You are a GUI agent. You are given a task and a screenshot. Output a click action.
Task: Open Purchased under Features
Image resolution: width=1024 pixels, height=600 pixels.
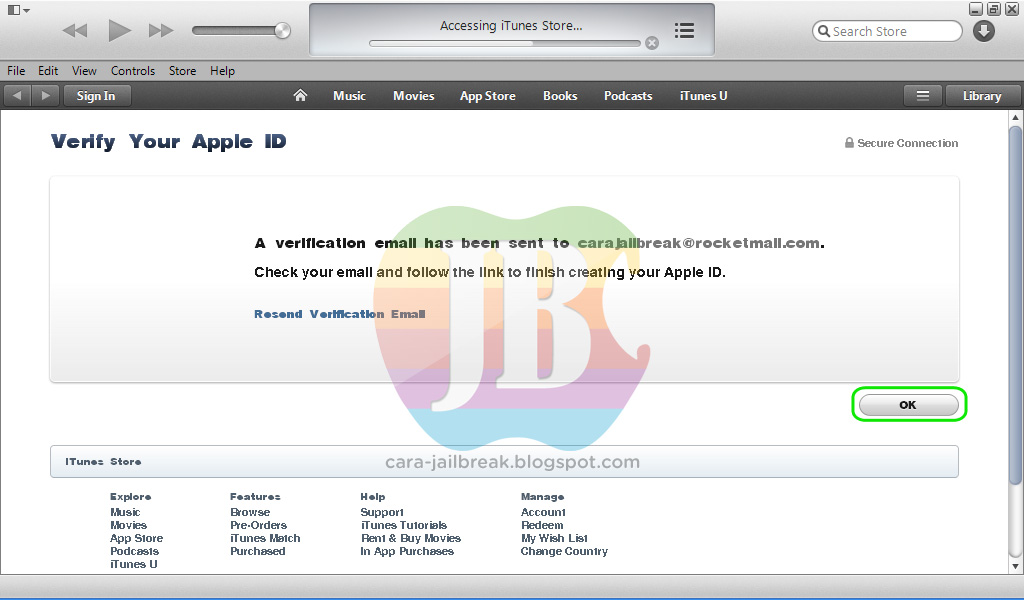point(258,551)
